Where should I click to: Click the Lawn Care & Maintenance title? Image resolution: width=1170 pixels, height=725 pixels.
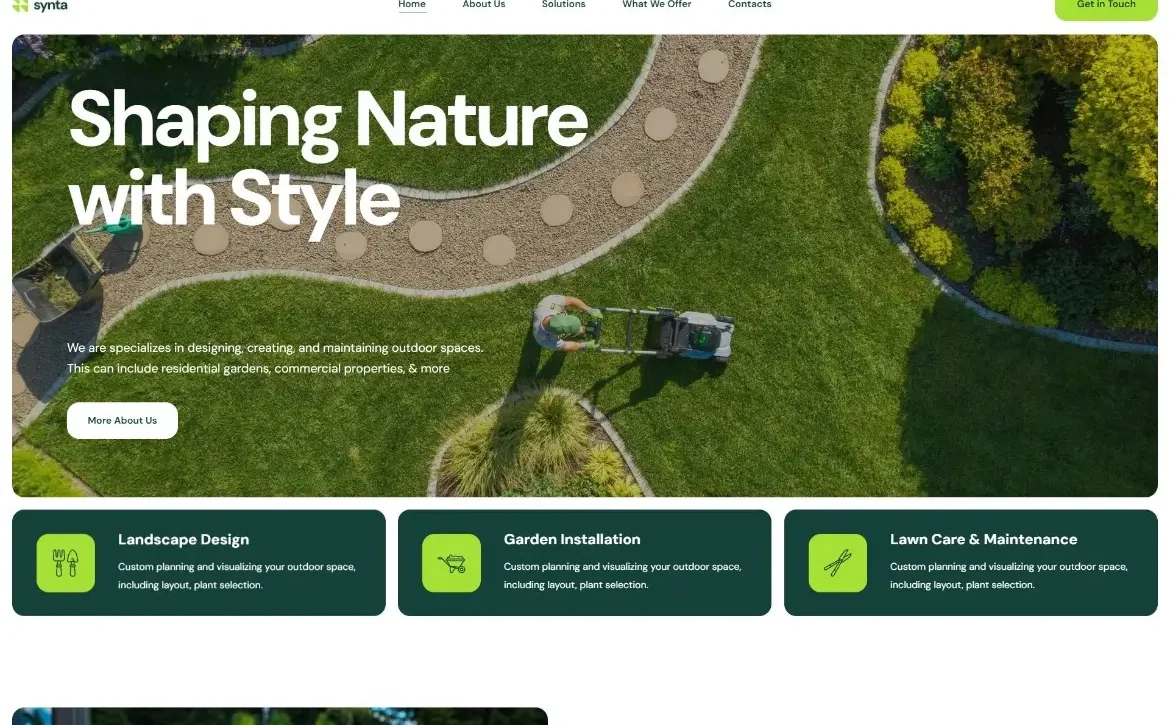tap(983, 539)
